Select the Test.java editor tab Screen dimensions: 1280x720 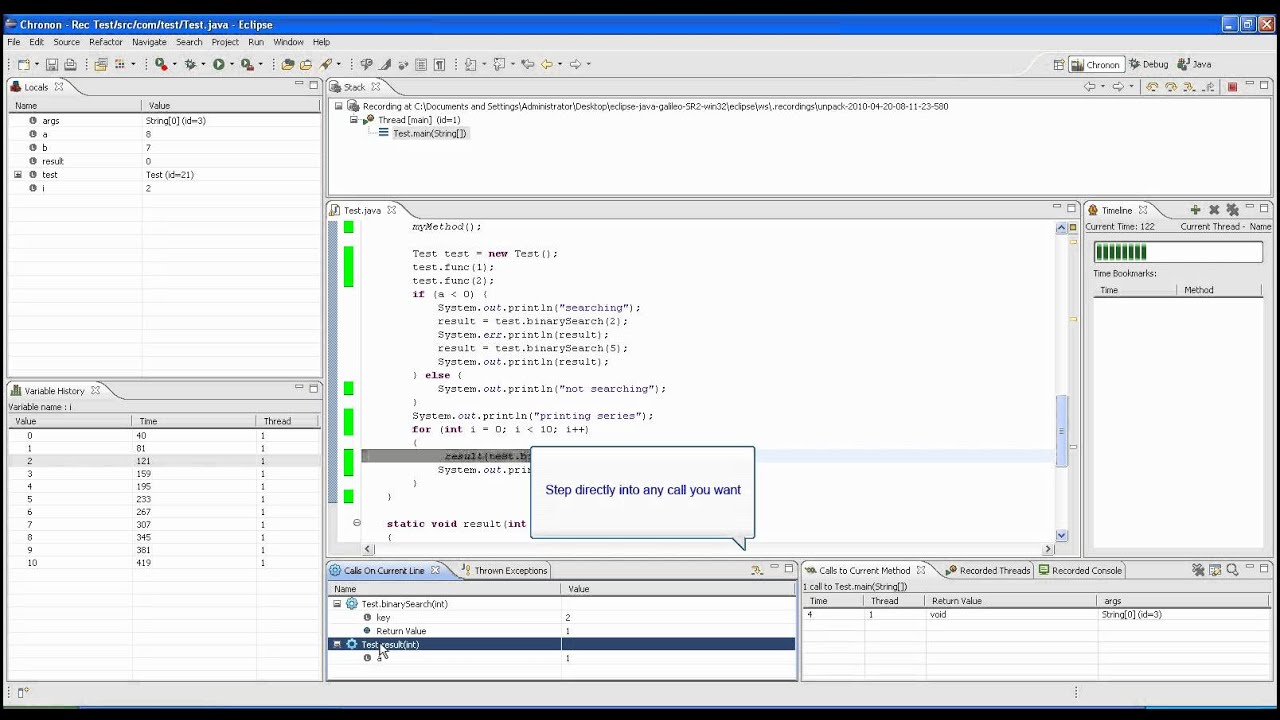tap(362, 210)
